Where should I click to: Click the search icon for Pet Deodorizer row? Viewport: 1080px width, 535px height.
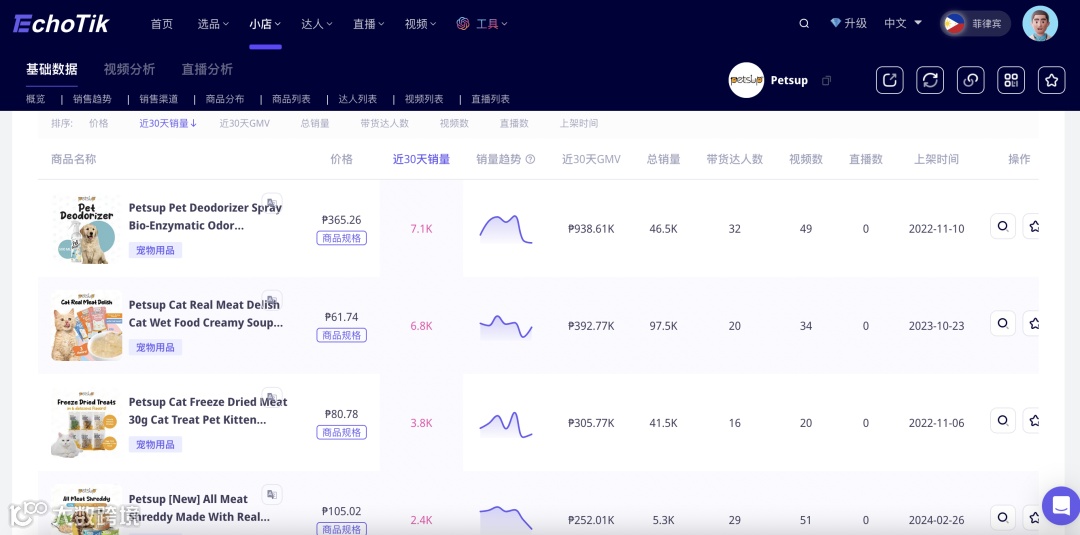tap(1003, 226)
